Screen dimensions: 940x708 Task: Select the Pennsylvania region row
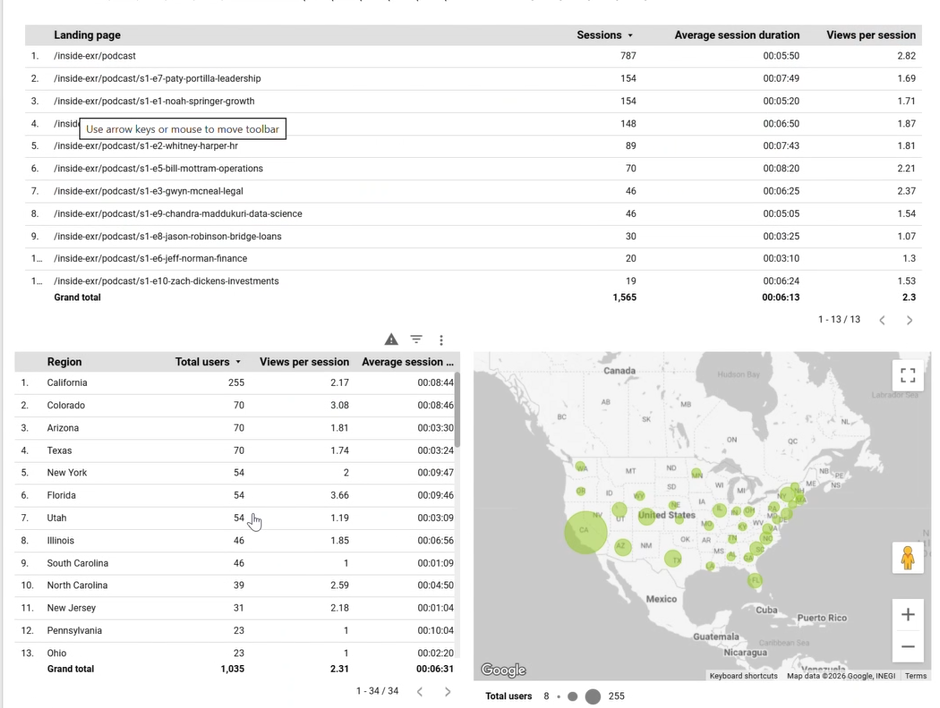(x=235, y=631)
